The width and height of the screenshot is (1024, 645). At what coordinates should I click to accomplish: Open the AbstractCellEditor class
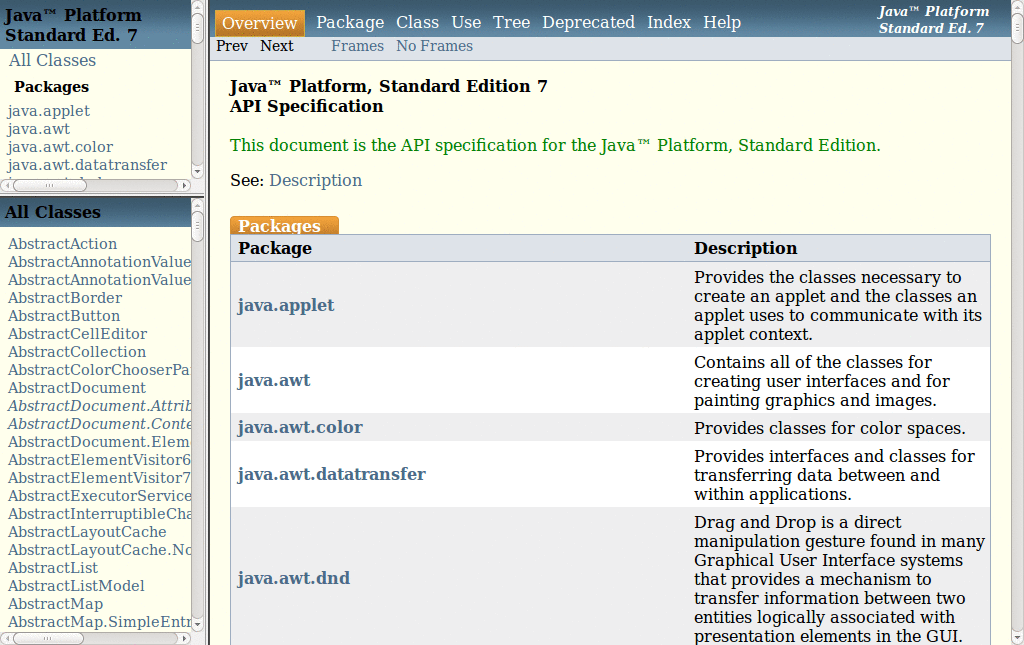(77, 334)
